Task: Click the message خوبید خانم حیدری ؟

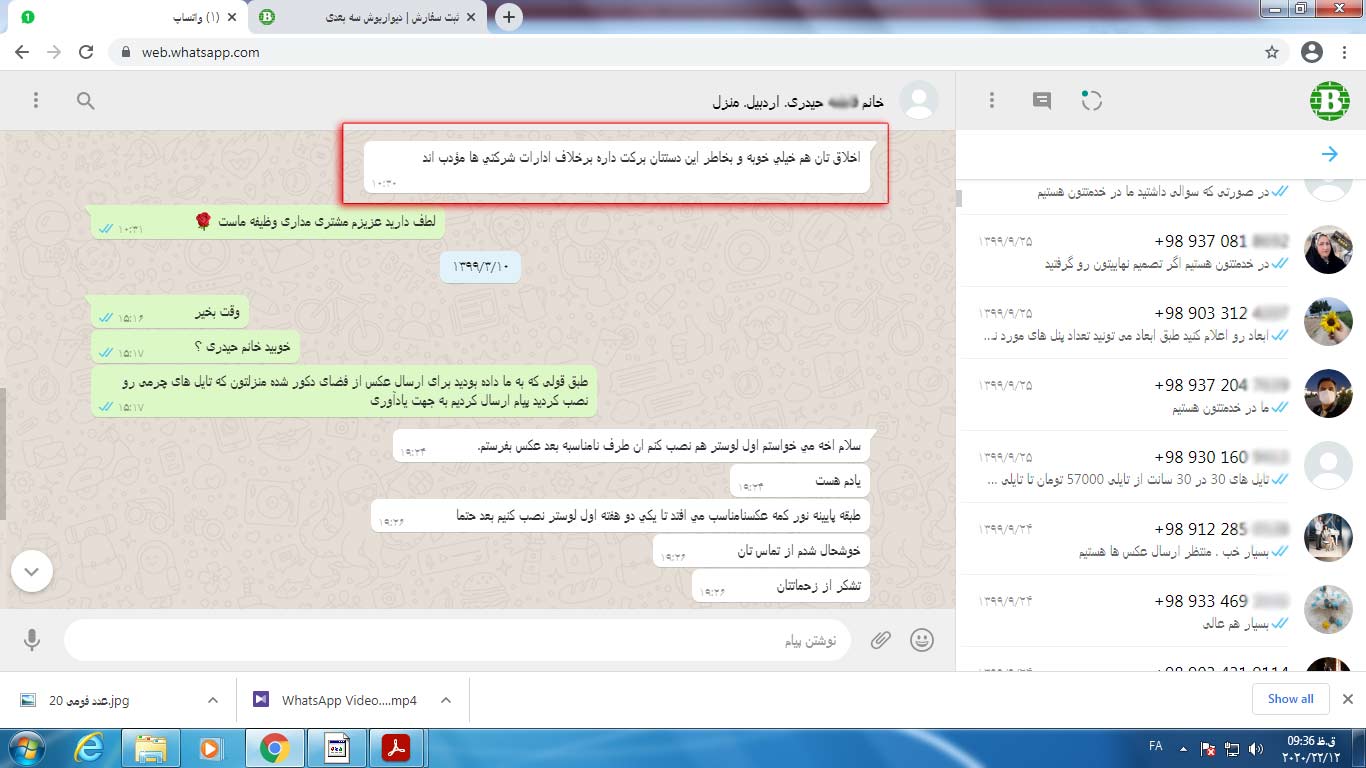Action: [x=195, y=348]
